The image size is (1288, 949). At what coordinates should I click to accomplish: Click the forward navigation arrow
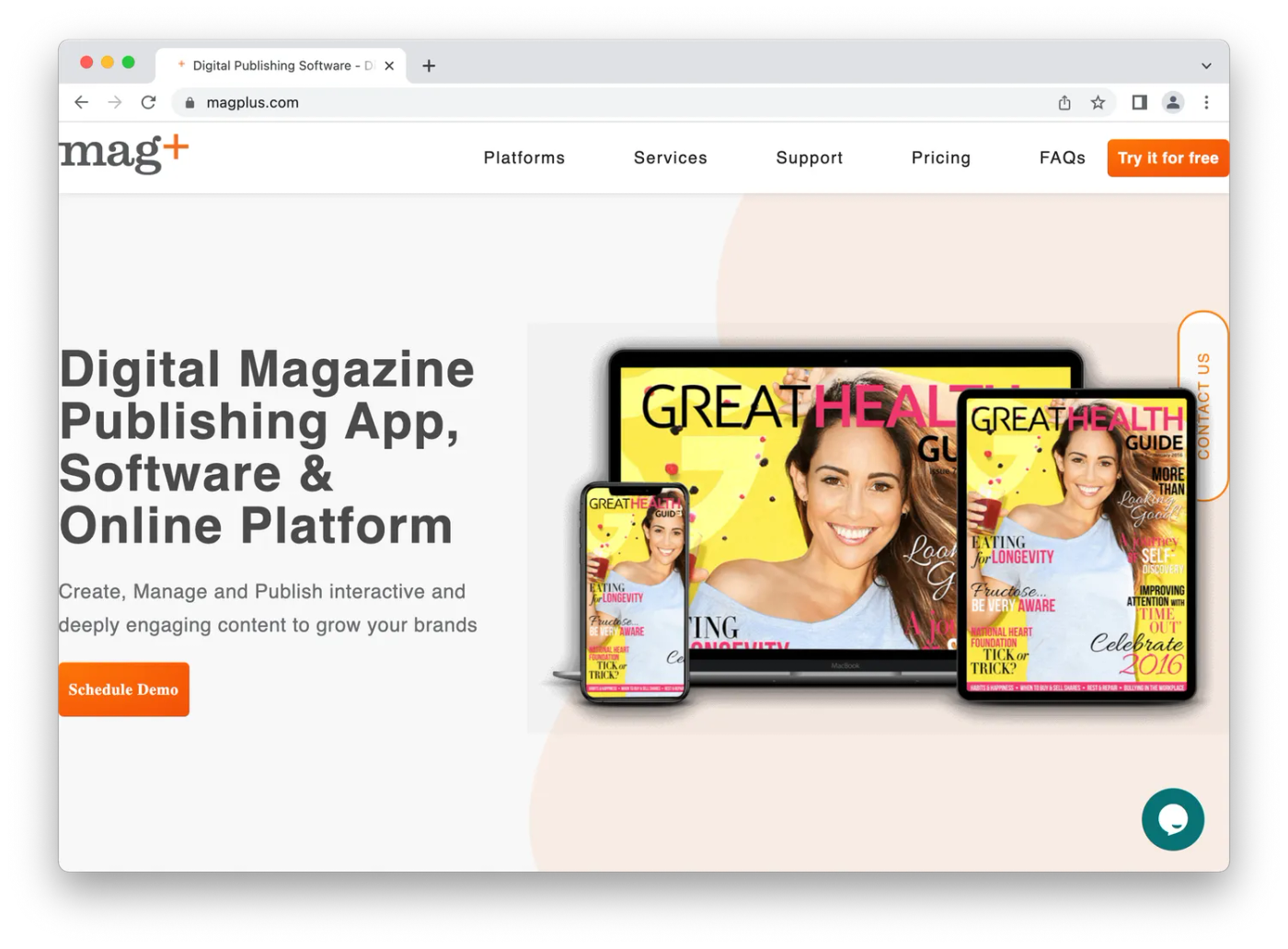pyautogui.click(x=114, y=102)
